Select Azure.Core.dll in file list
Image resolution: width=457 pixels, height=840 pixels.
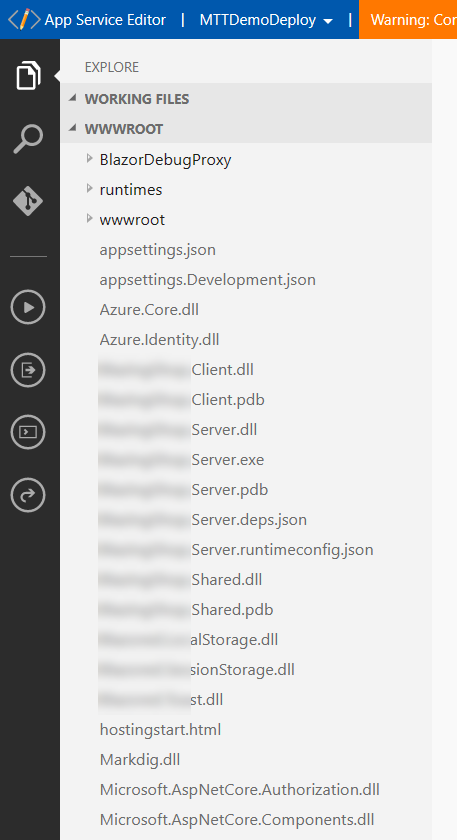(x=149, y=310)
